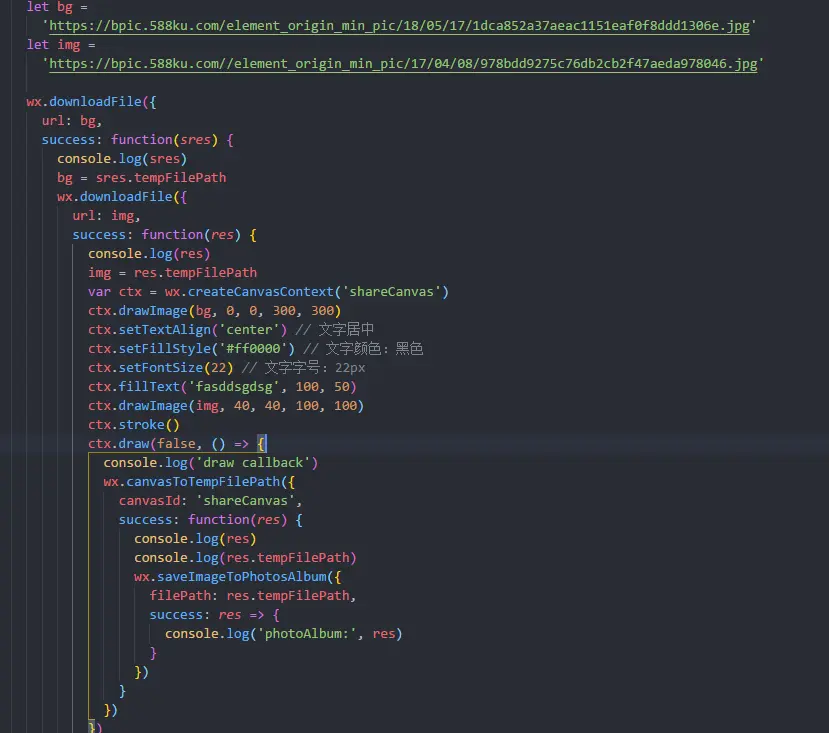Click console.log('photoAlbum:', res) line
The image size is (829, 733).
tap(283, 635)
